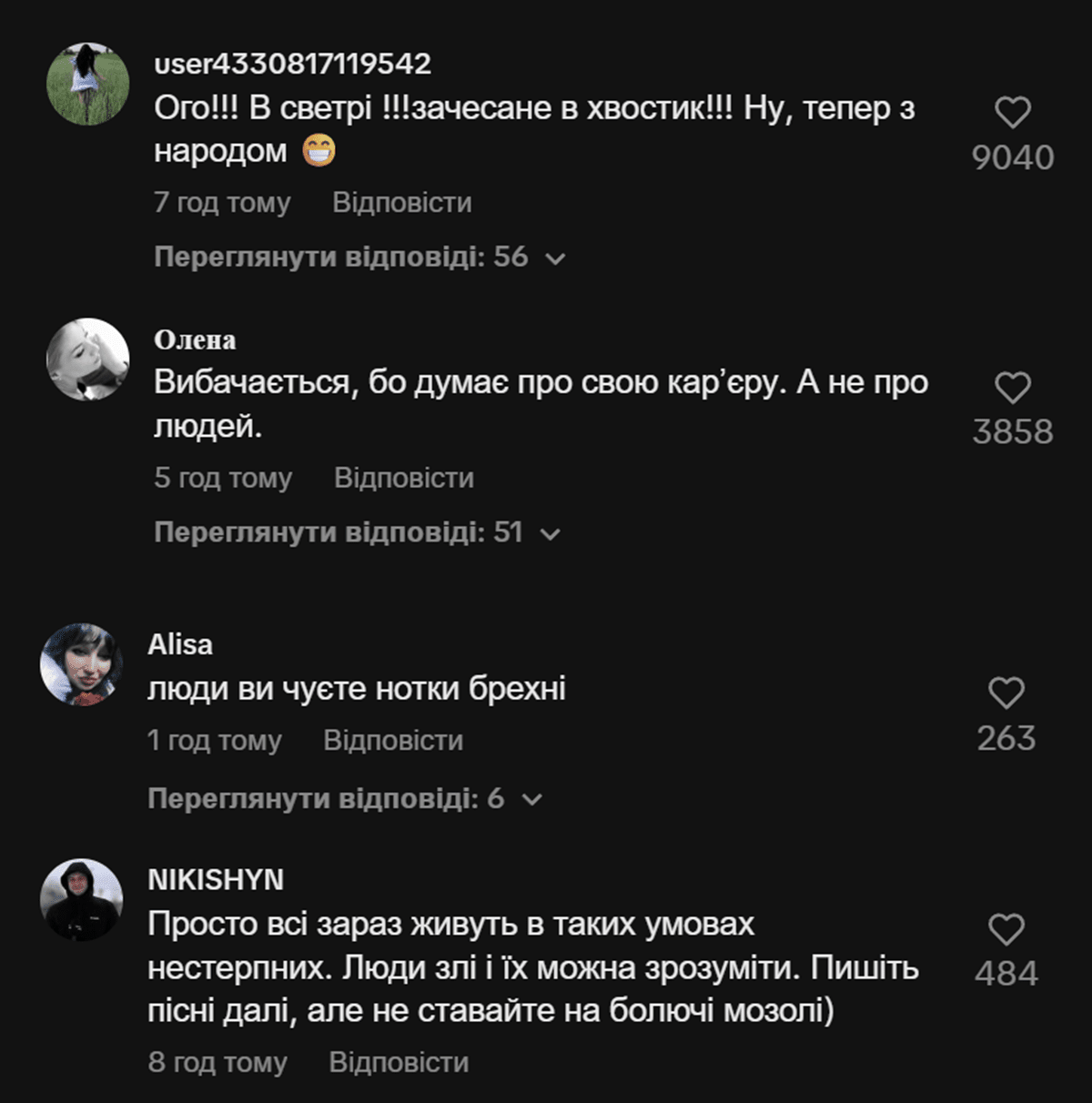The width and height of the screenshot is (1092, 1103).
Task: Like Олена's comment with the heart
Action: tap(1012, 388)
